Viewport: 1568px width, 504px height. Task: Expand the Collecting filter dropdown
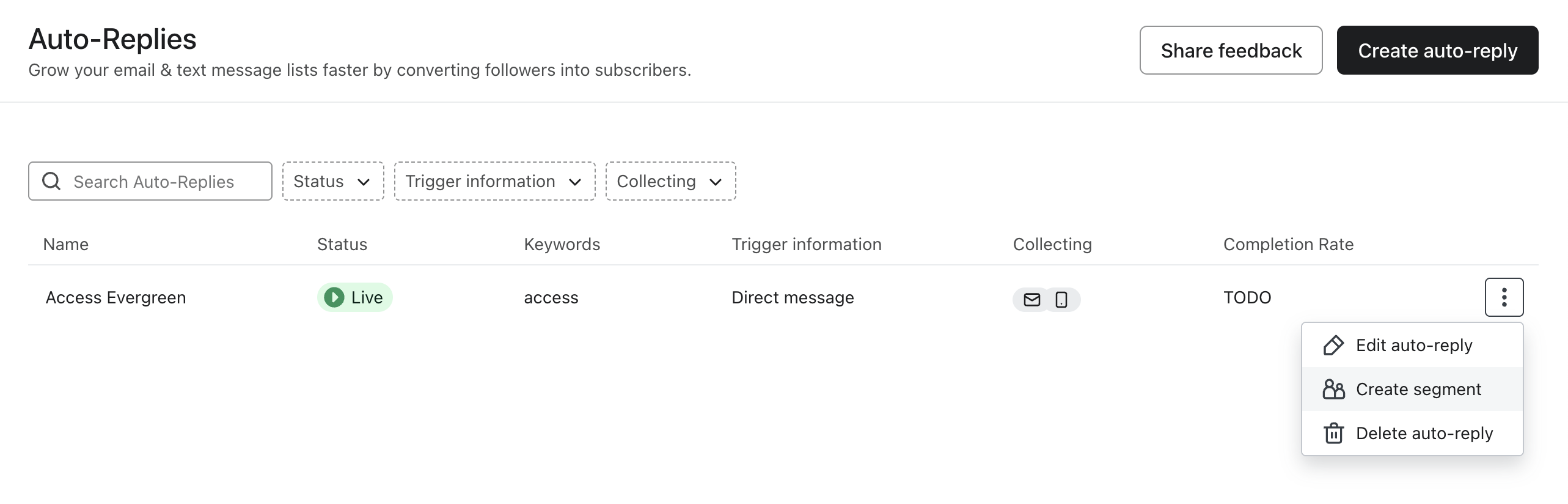coord(670,181)
